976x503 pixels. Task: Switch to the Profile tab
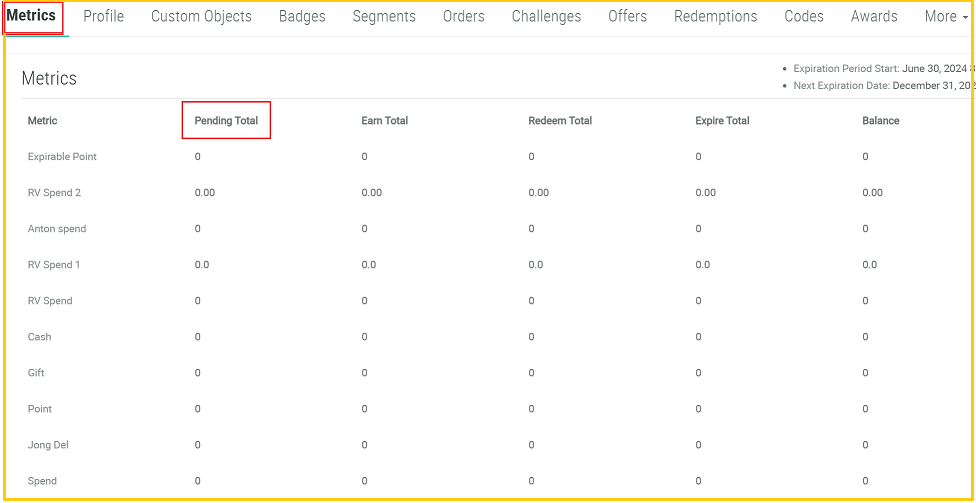103,16
